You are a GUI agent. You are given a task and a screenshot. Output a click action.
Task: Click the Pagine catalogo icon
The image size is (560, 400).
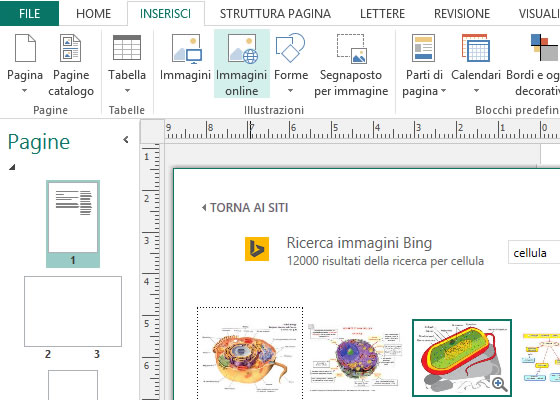[x=71, y=48]
